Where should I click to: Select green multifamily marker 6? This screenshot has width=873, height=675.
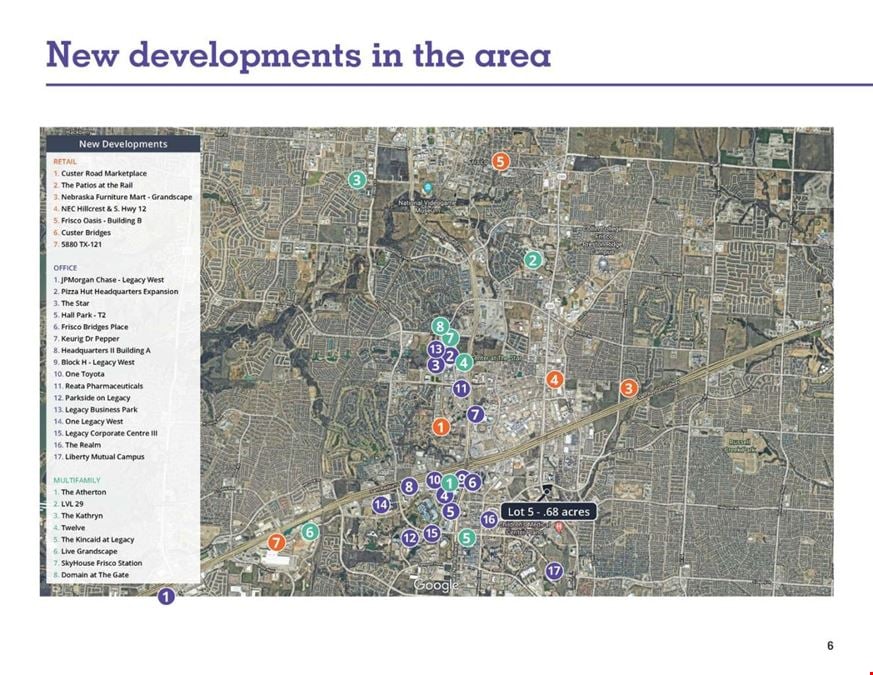310,532
